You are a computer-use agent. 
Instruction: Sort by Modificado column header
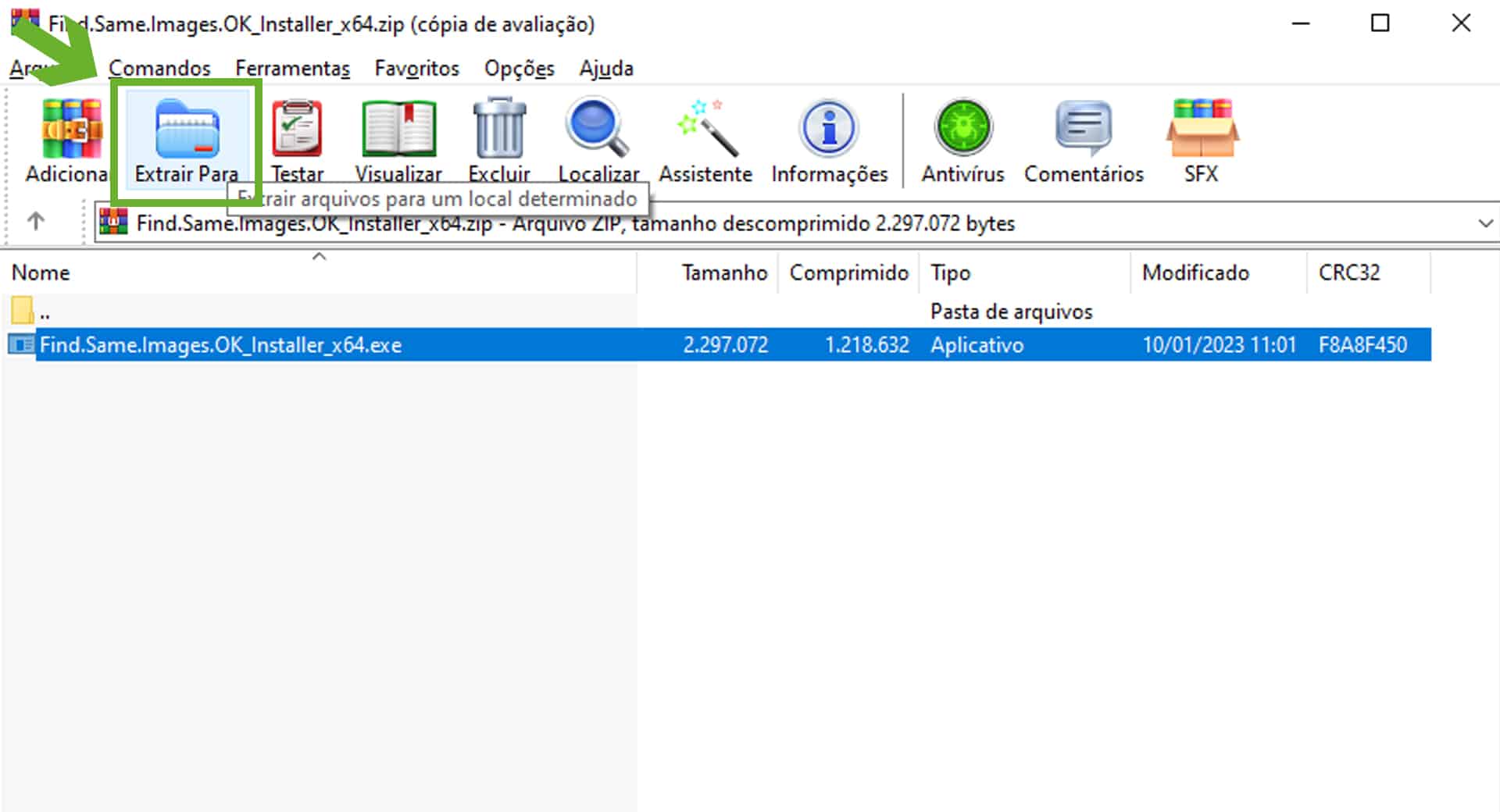coord(1219,272)
